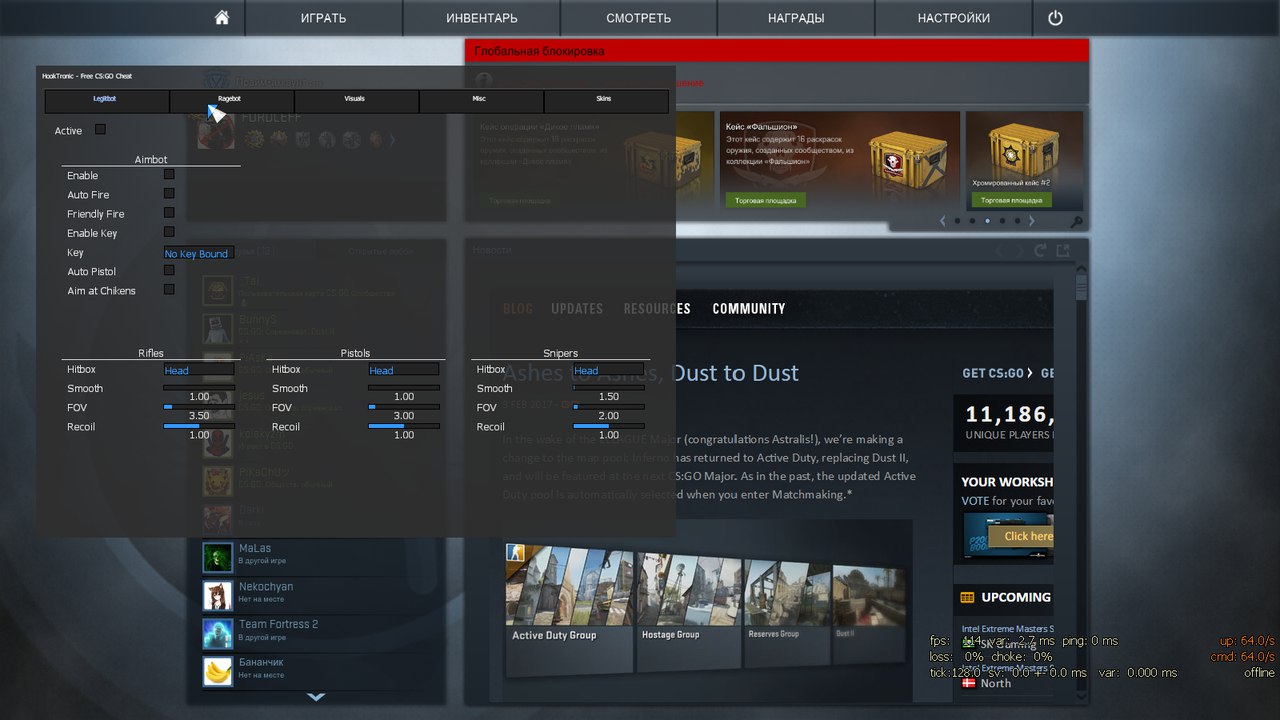
Task: Select MaLas name in friends list
Action: (x=255, y=549)
